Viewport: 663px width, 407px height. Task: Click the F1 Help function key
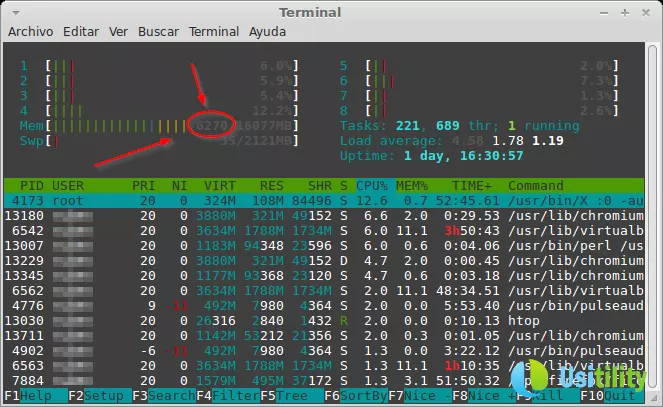coord(28,397)
